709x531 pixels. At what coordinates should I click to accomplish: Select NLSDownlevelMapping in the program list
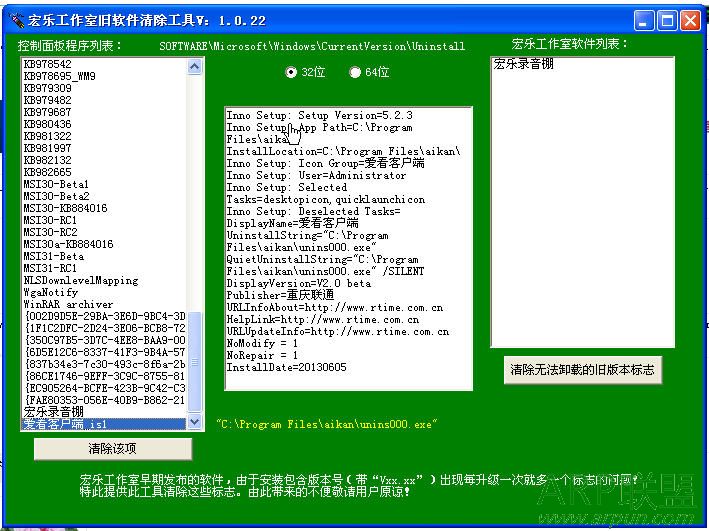(x=104, y=280)
